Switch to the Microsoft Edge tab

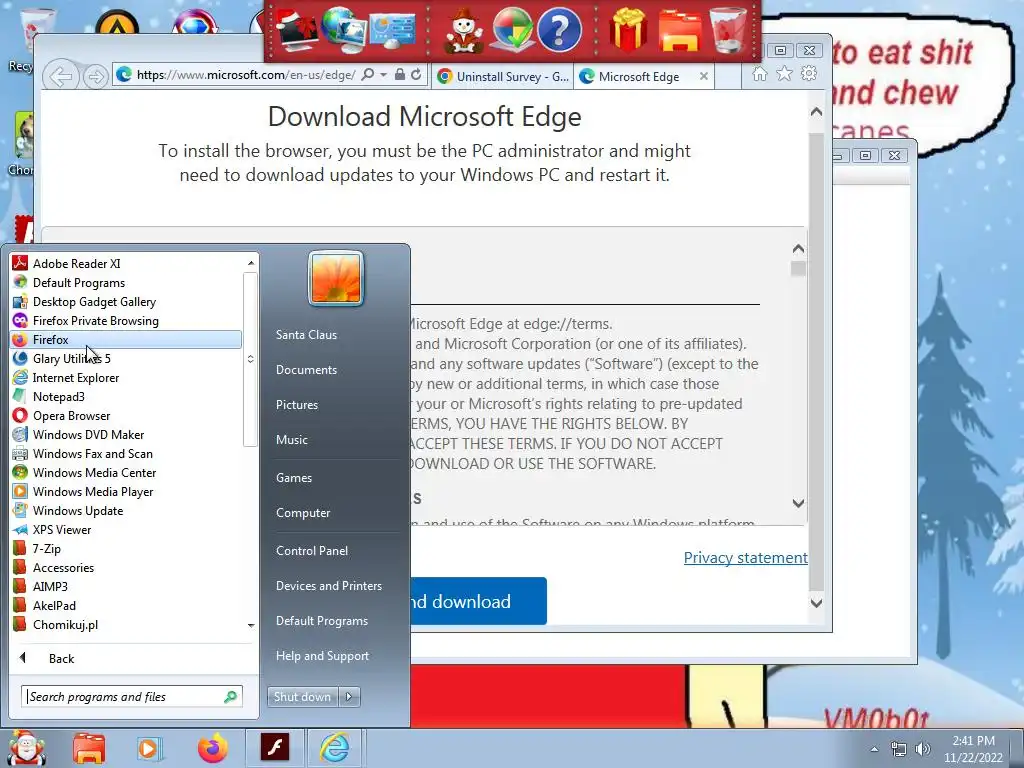tap(639, 76)
